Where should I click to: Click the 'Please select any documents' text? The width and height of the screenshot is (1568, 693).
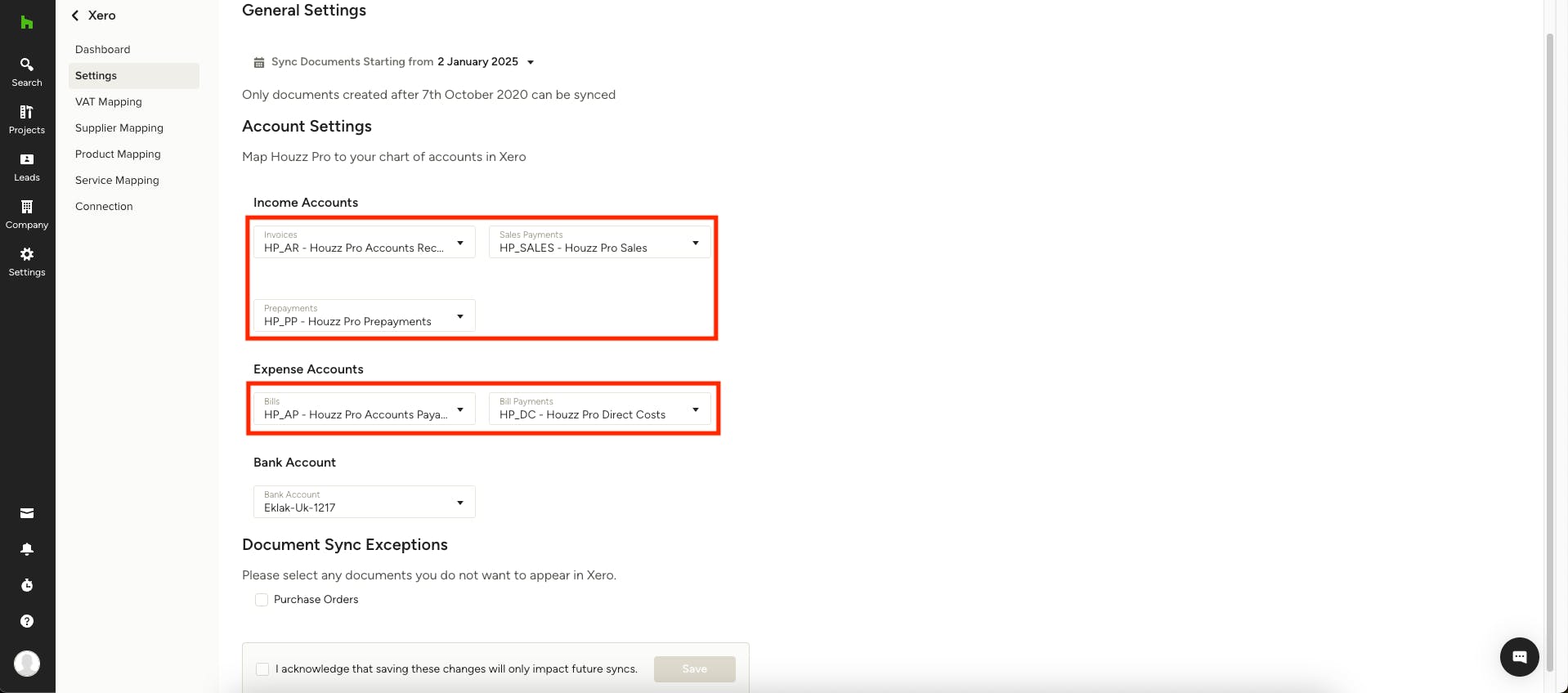click(429, 575)
